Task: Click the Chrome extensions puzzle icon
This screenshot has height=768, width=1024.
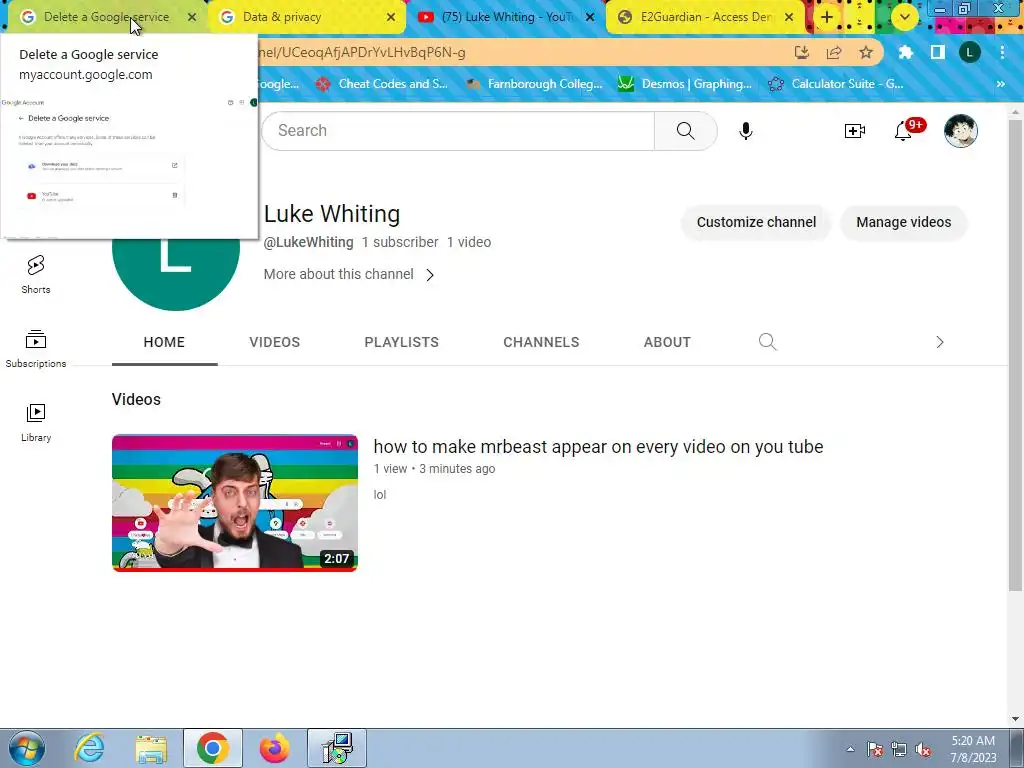Action: [905, 52]
